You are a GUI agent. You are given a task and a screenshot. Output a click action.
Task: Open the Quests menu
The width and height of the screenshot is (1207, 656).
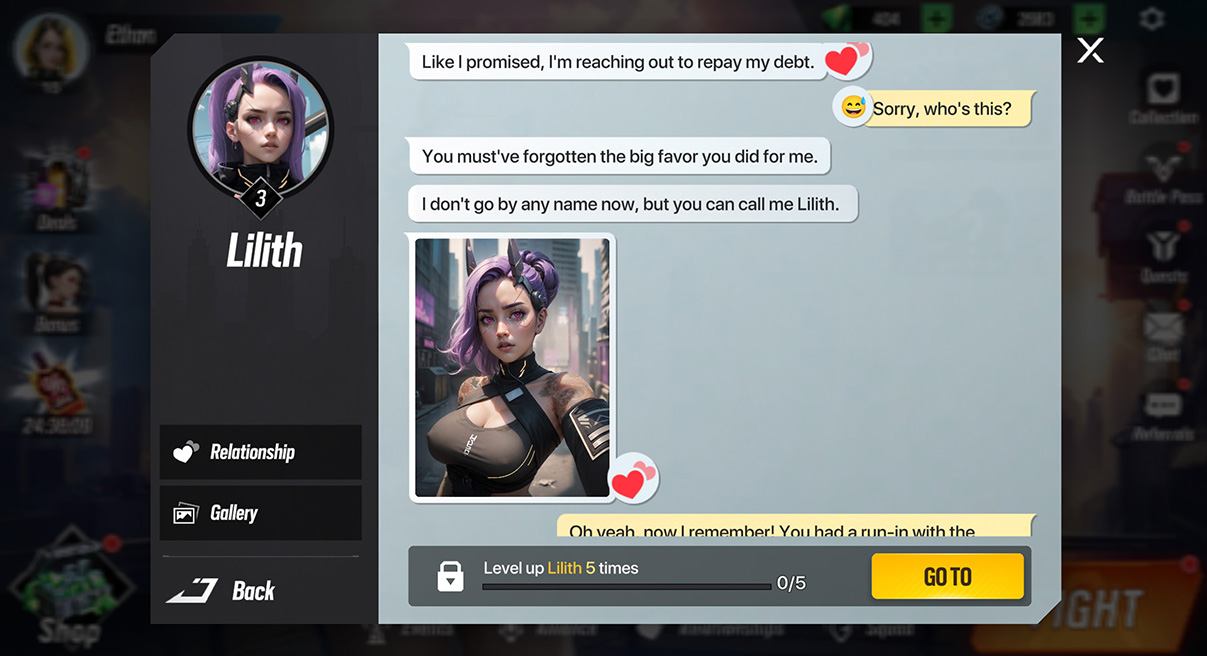[1161, 248]
